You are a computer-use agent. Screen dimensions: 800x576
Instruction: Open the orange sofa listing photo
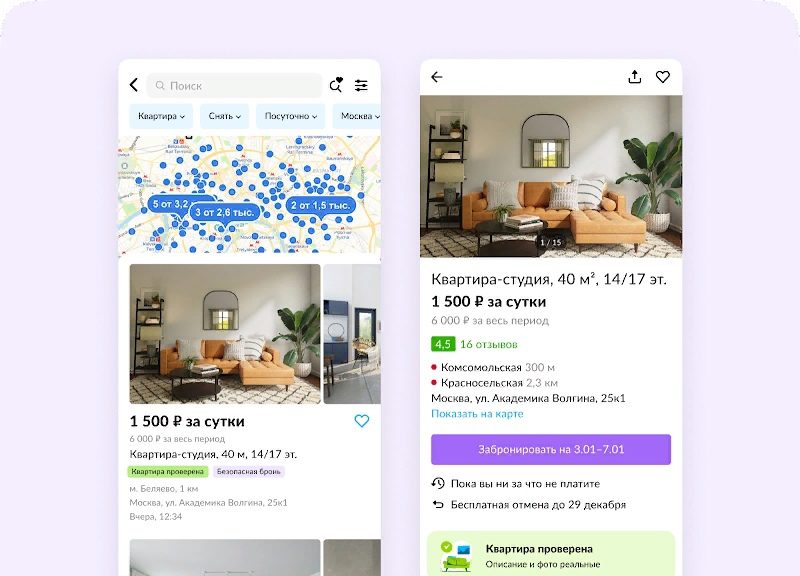tap(225, 334)
